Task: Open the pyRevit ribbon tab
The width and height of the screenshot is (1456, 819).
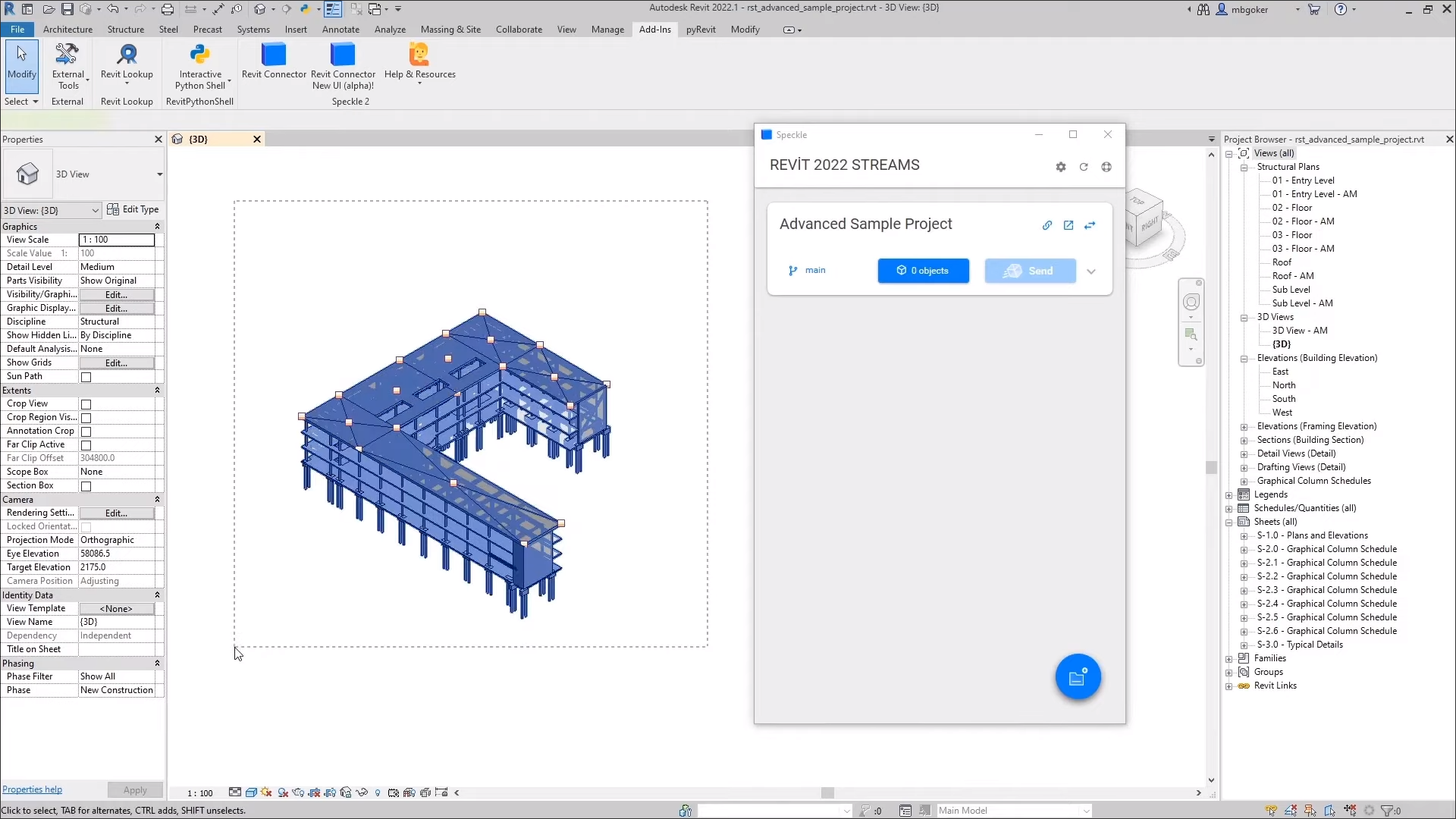Action: pos(701,30)
